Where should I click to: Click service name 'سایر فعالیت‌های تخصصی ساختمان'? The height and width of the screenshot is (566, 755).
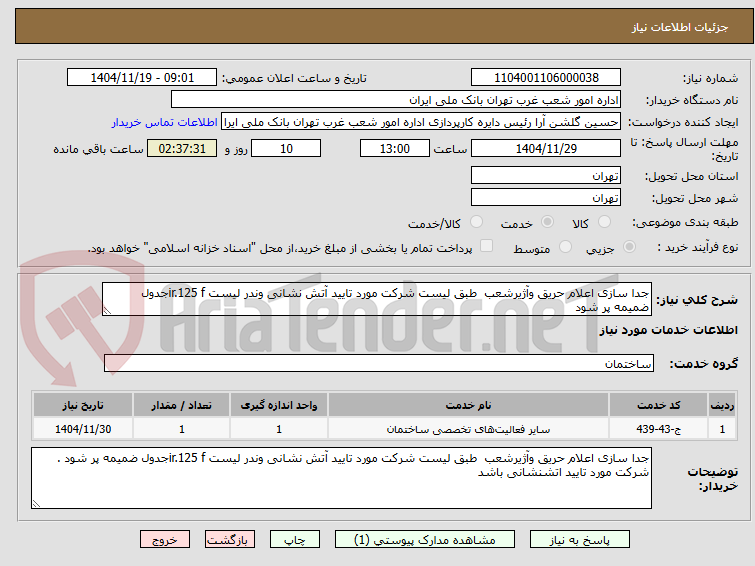click(469, 429)
